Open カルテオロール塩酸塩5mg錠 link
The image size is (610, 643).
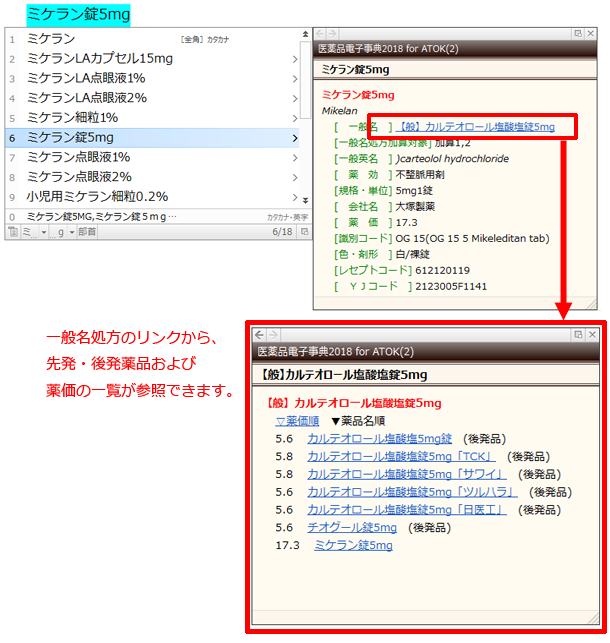[x=379, y=439]
